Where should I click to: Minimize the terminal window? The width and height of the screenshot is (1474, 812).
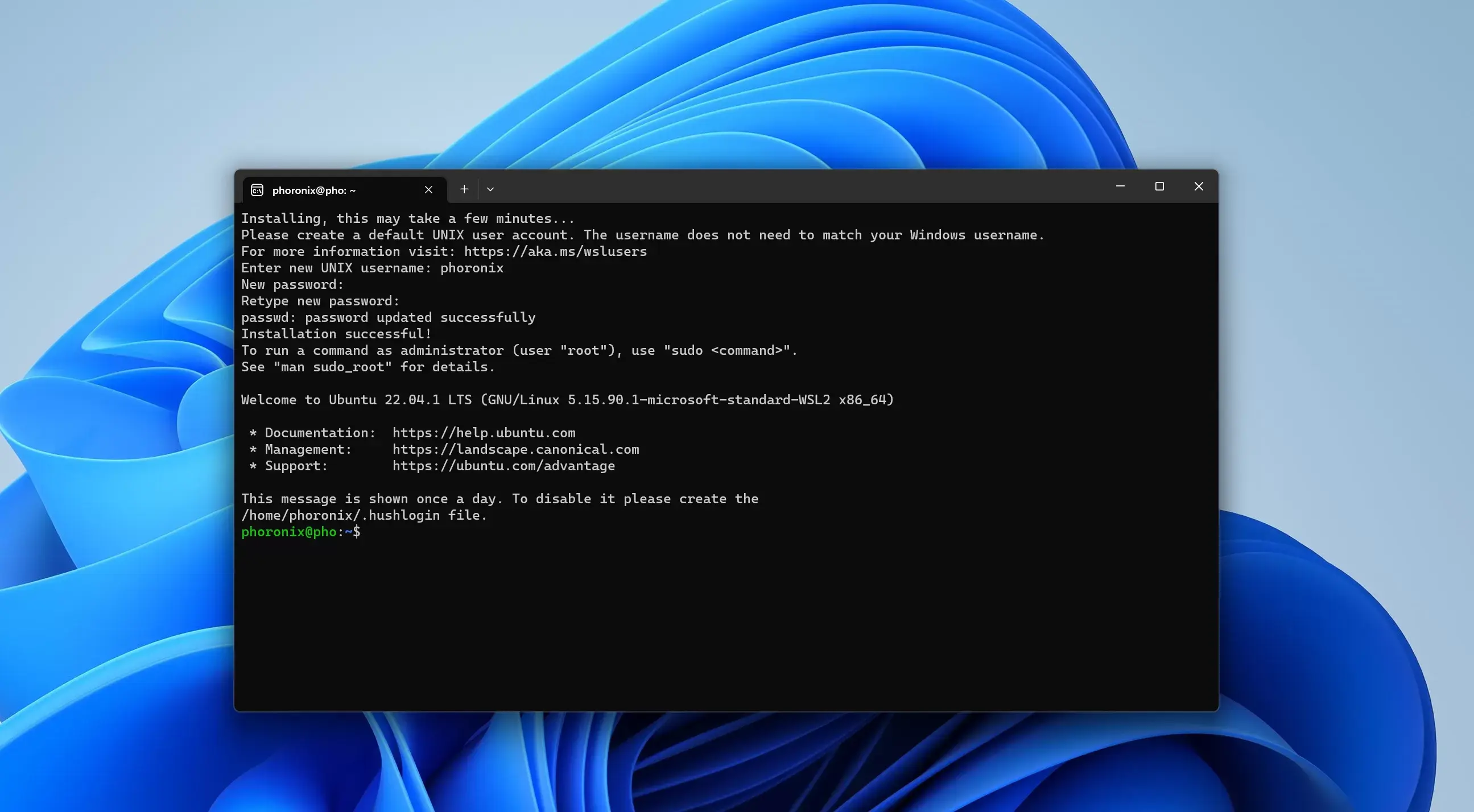click(1120, 187)
